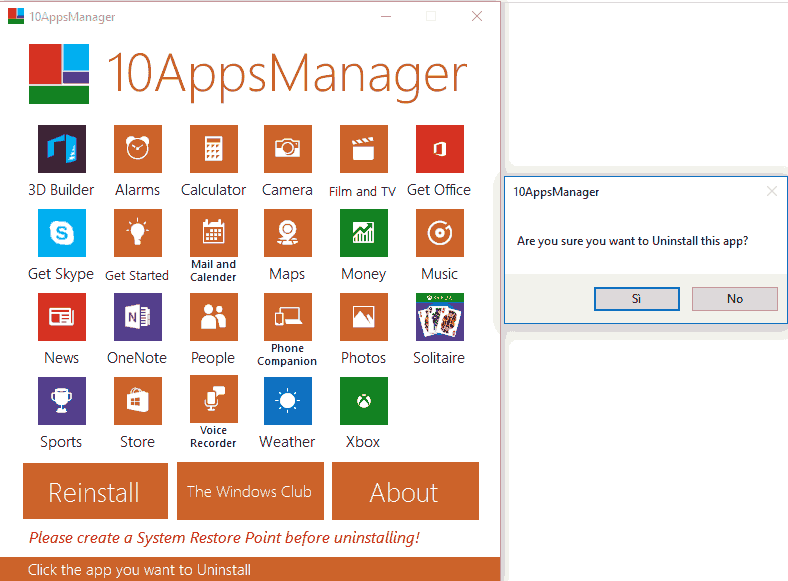Viewport: 788px width, 581px height.
Task: Select the Camera app tile
Action: (287, 149)
